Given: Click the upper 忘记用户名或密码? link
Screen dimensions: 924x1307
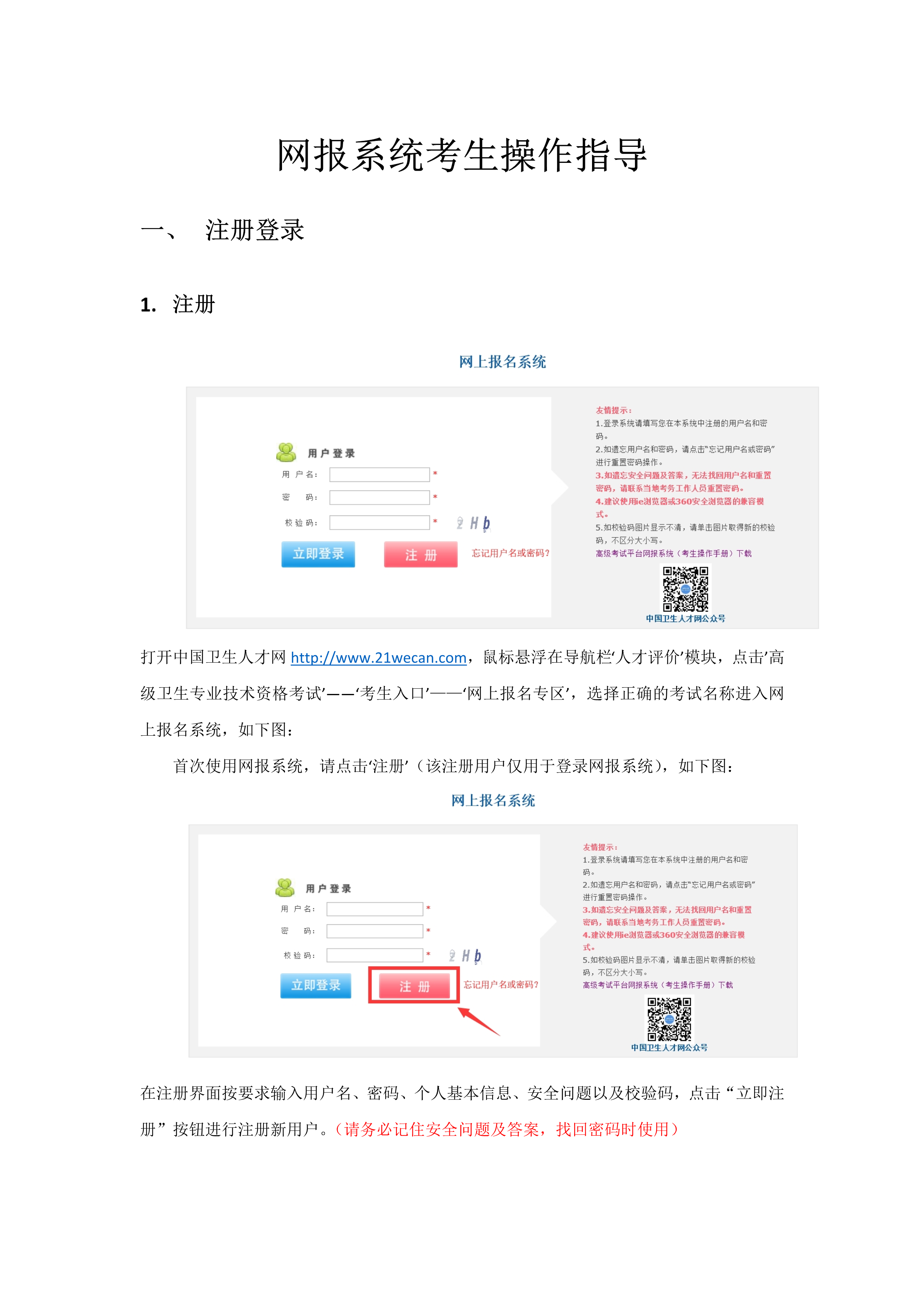Looking at the screenshot, I should pos(510,553).
